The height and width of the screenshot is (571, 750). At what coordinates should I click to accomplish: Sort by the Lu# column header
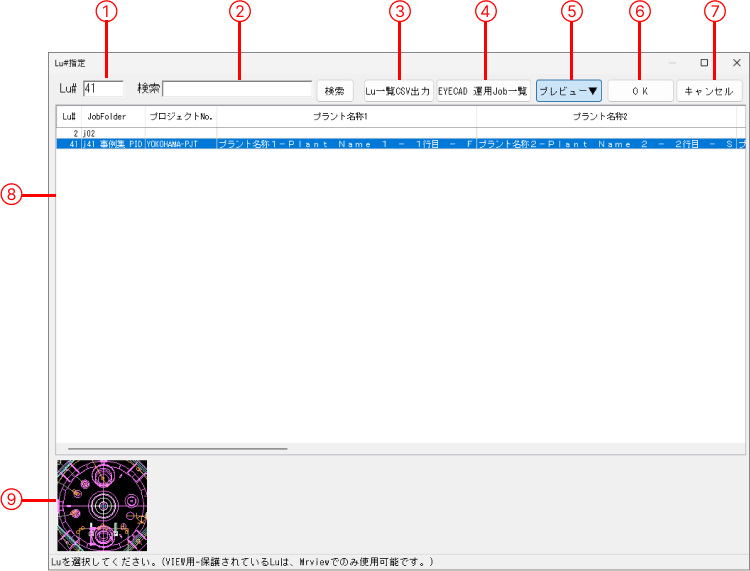pos(69,117)
